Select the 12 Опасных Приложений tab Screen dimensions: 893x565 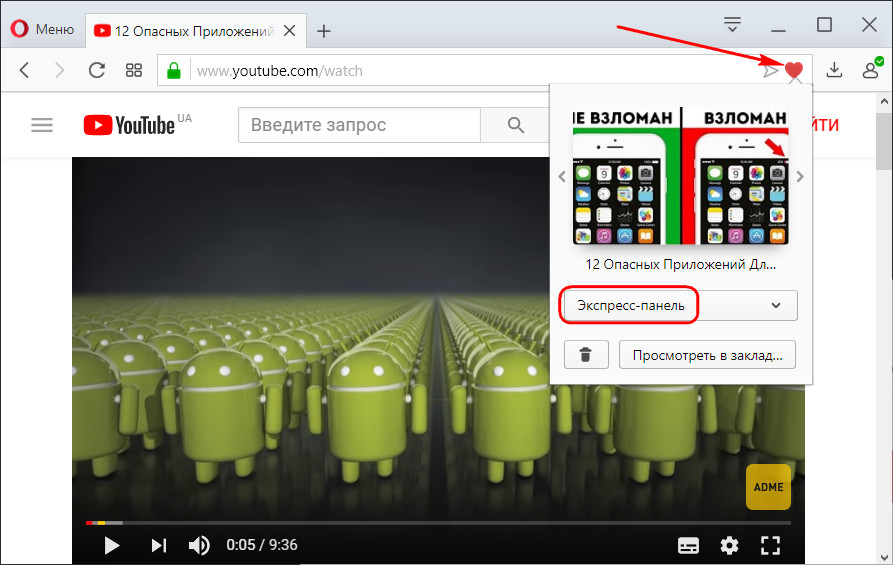(x=183, y=31)
